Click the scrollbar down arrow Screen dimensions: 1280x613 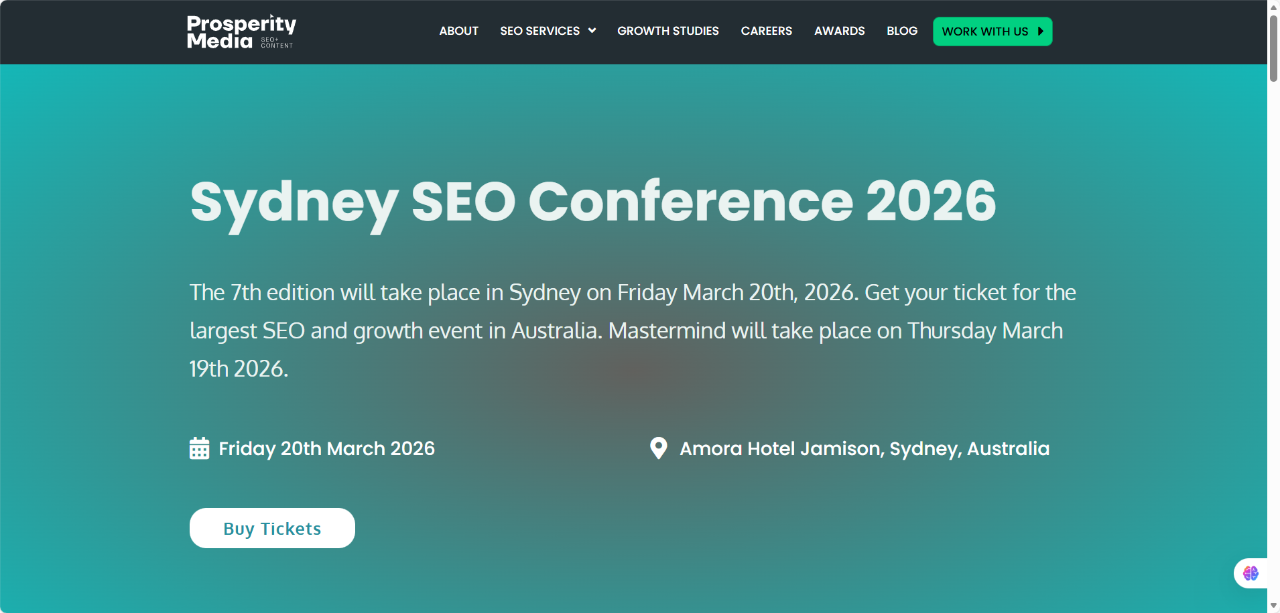[1273, 606]
